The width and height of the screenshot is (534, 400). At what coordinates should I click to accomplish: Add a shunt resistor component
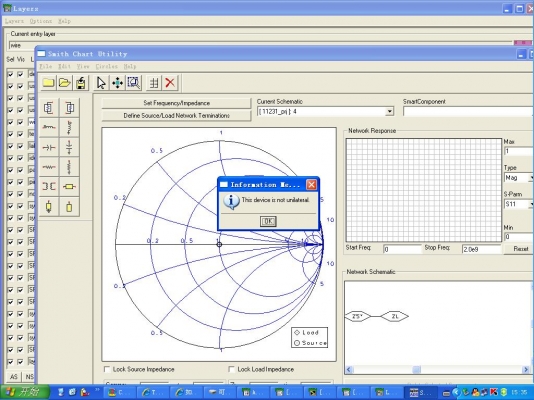69,167
